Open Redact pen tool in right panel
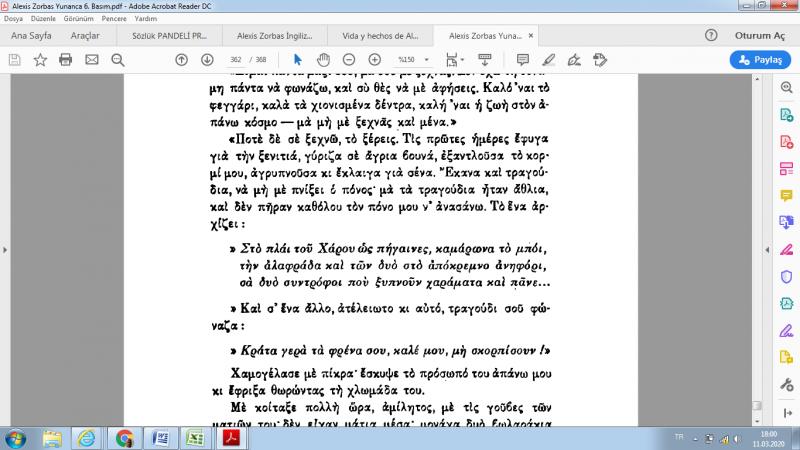This screenshot has width=800, height=450. [786, 249]
